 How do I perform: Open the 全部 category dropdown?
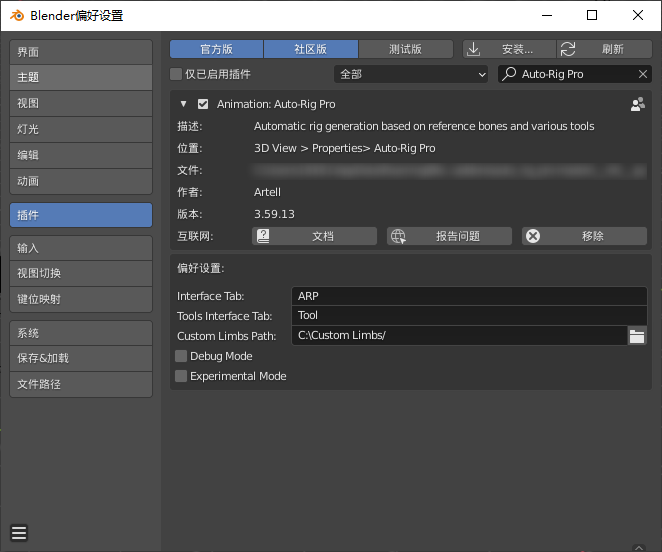pyautogui.click(x=411, y=74)
